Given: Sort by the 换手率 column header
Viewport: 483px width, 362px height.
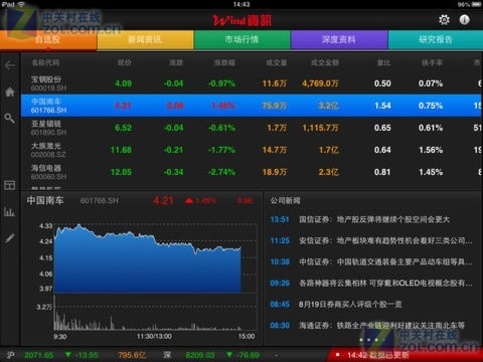Looking at the screenshot, I should coord(432,63).
